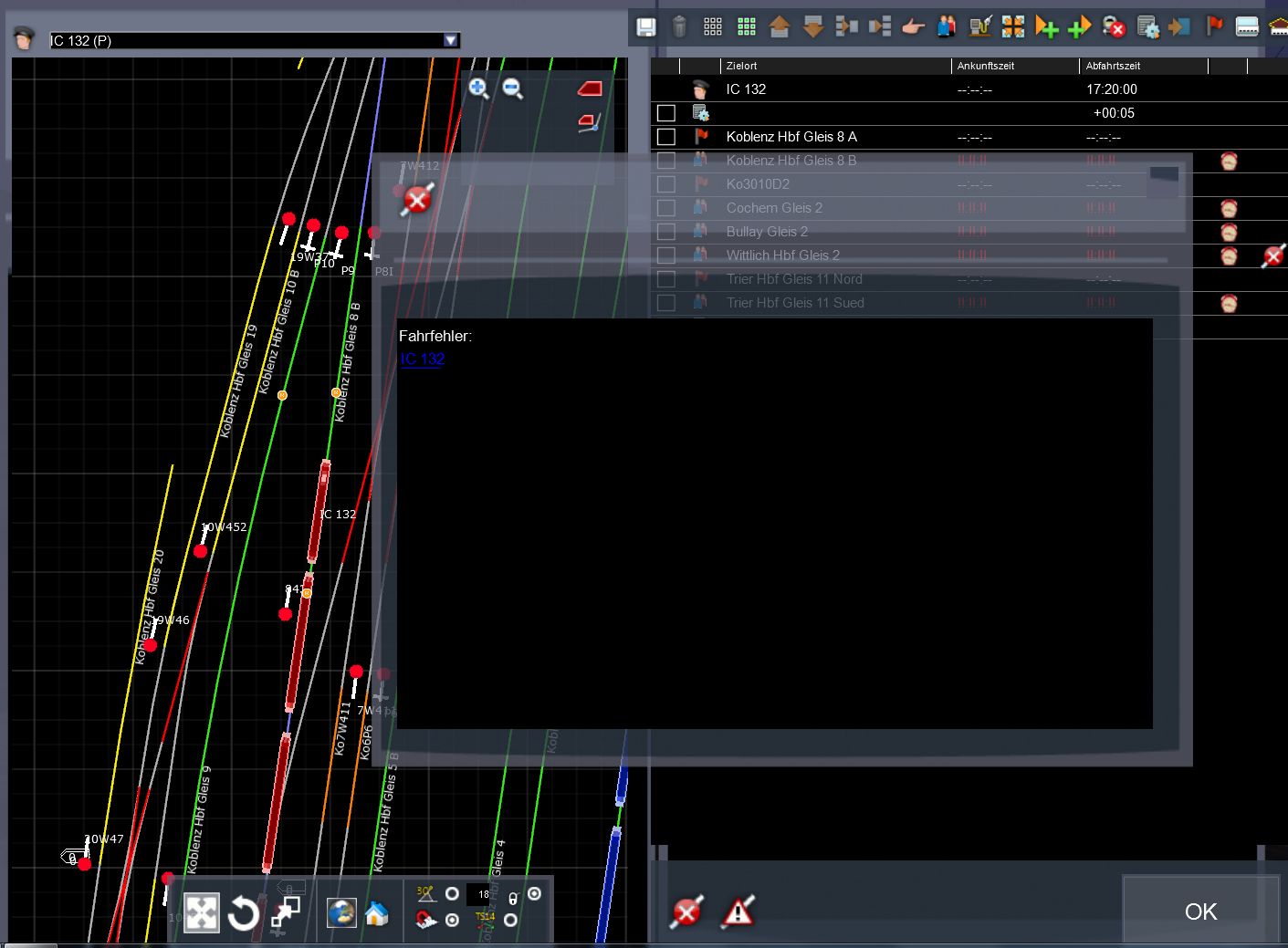Tick the checkbox for Koblenz Hbf Gleis 8 A
This screenshot has width=1288, height=948.
point(666,137)
